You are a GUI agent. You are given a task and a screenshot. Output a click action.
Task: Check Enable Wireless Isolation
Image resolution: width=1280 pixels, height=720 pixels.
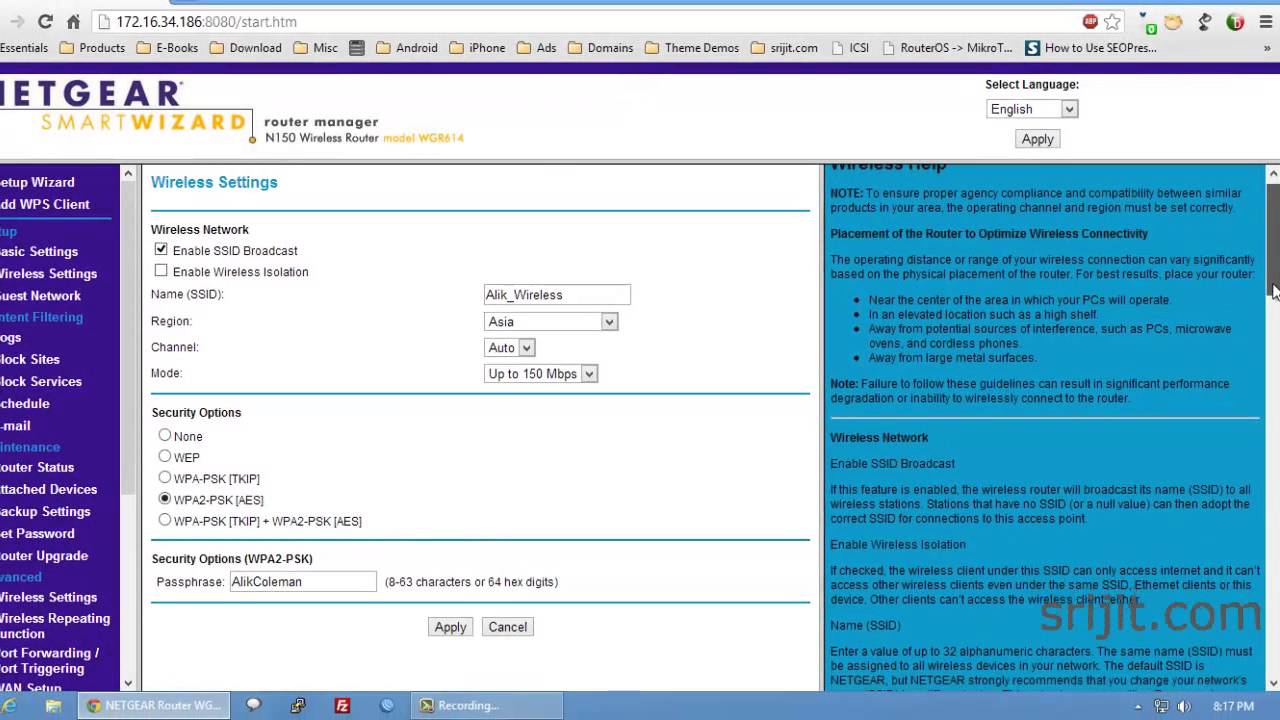(x=161, y=270)
